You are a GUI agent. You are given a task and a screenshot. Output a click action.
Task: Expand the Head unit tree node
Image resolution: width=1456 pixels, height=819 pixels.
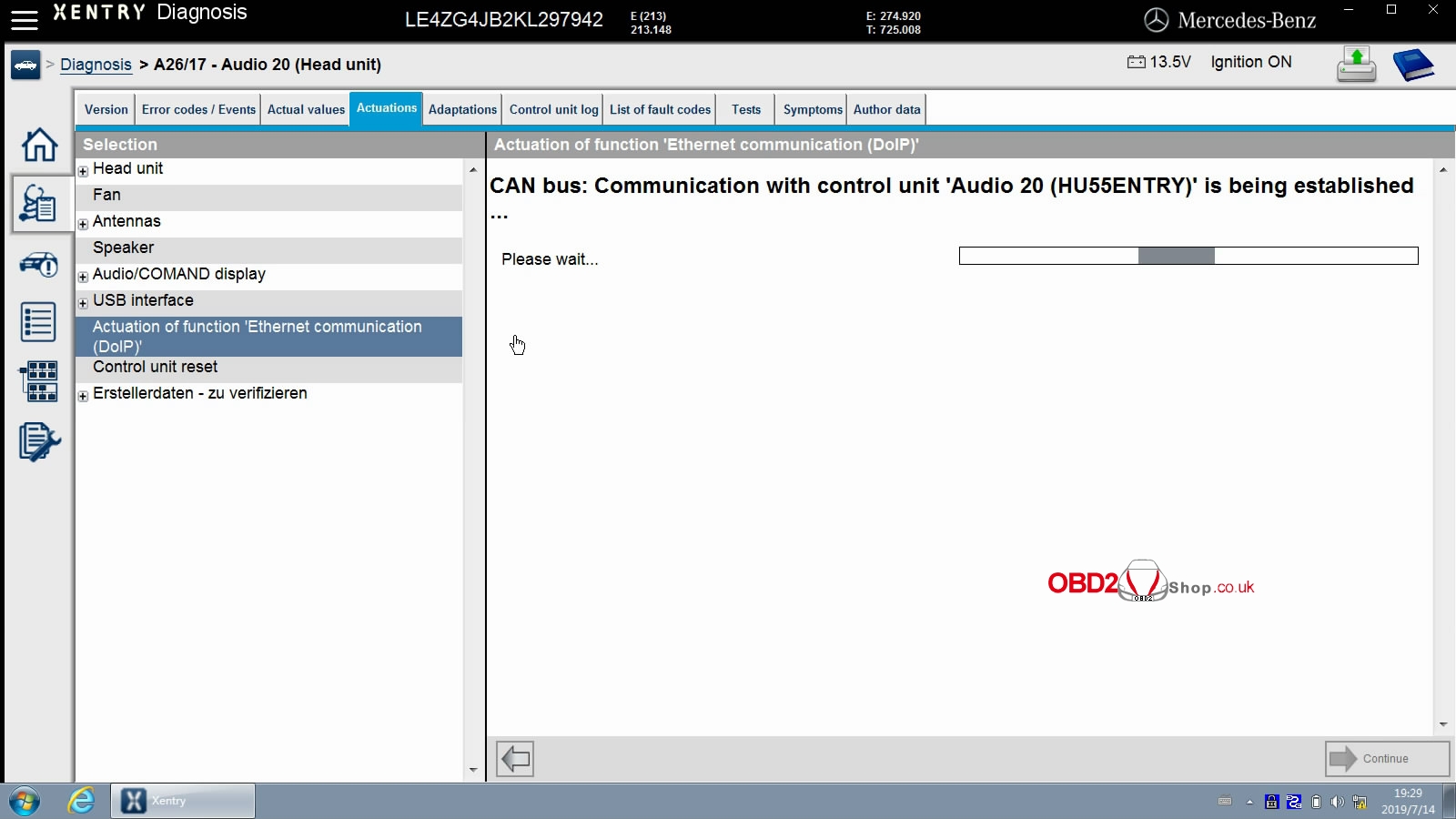[83, 171]
